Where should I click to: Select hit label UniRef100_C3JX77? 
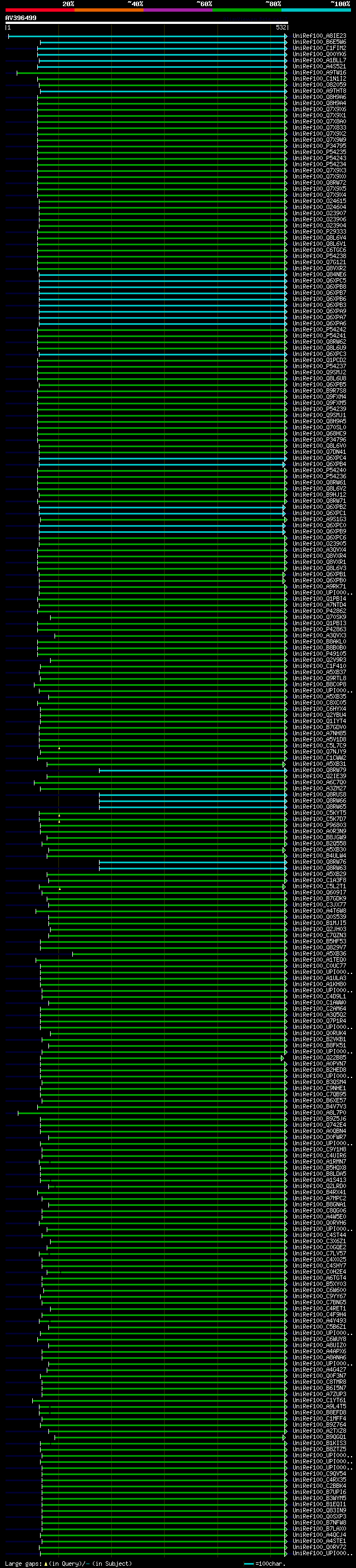point(319,904)
